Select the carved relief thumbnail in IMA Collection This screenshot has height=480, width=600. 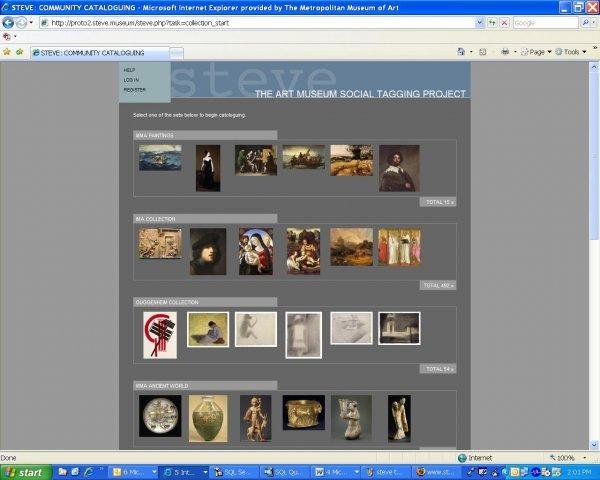coord(160,243)
